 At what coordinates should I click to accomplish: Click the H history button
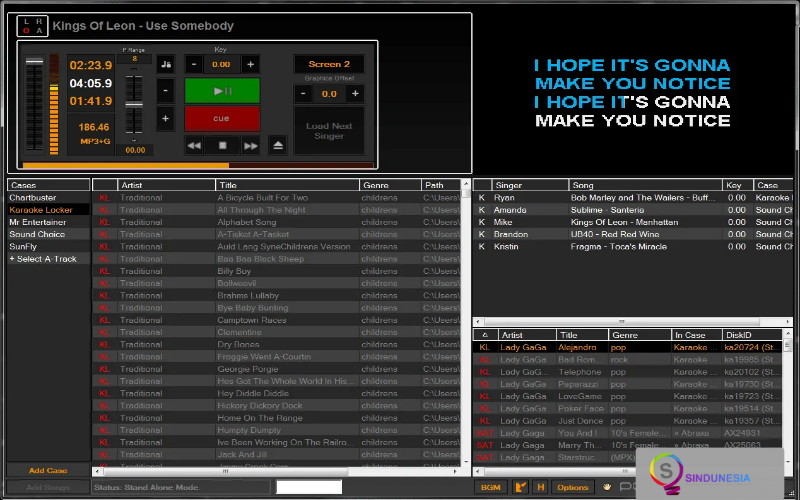540,487
